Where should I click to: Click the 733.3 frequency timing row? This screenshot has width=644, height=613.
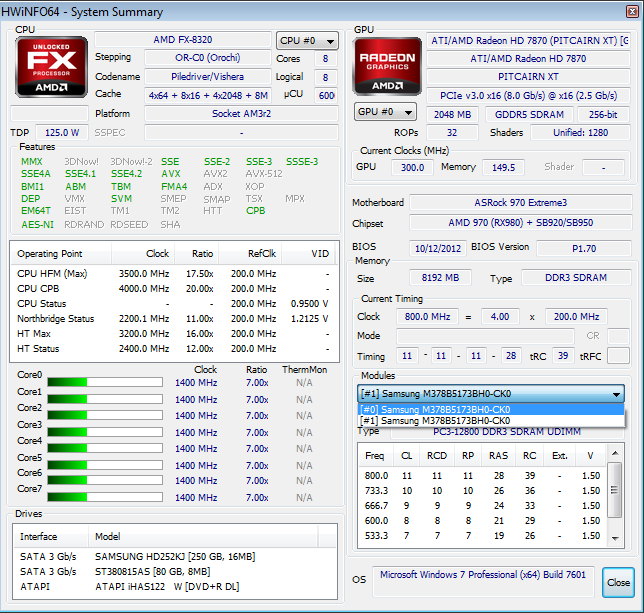(x=483, y=491)
